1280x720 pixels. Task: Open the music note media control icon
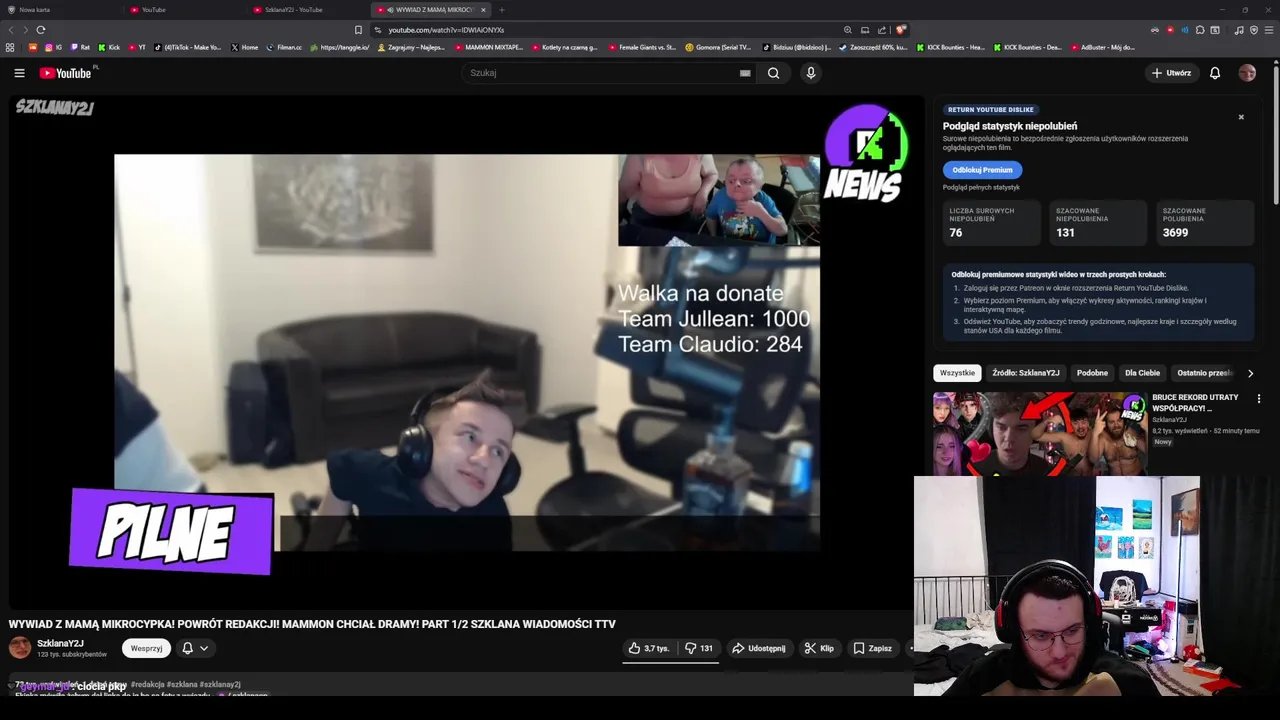(x=1240, y=30)
